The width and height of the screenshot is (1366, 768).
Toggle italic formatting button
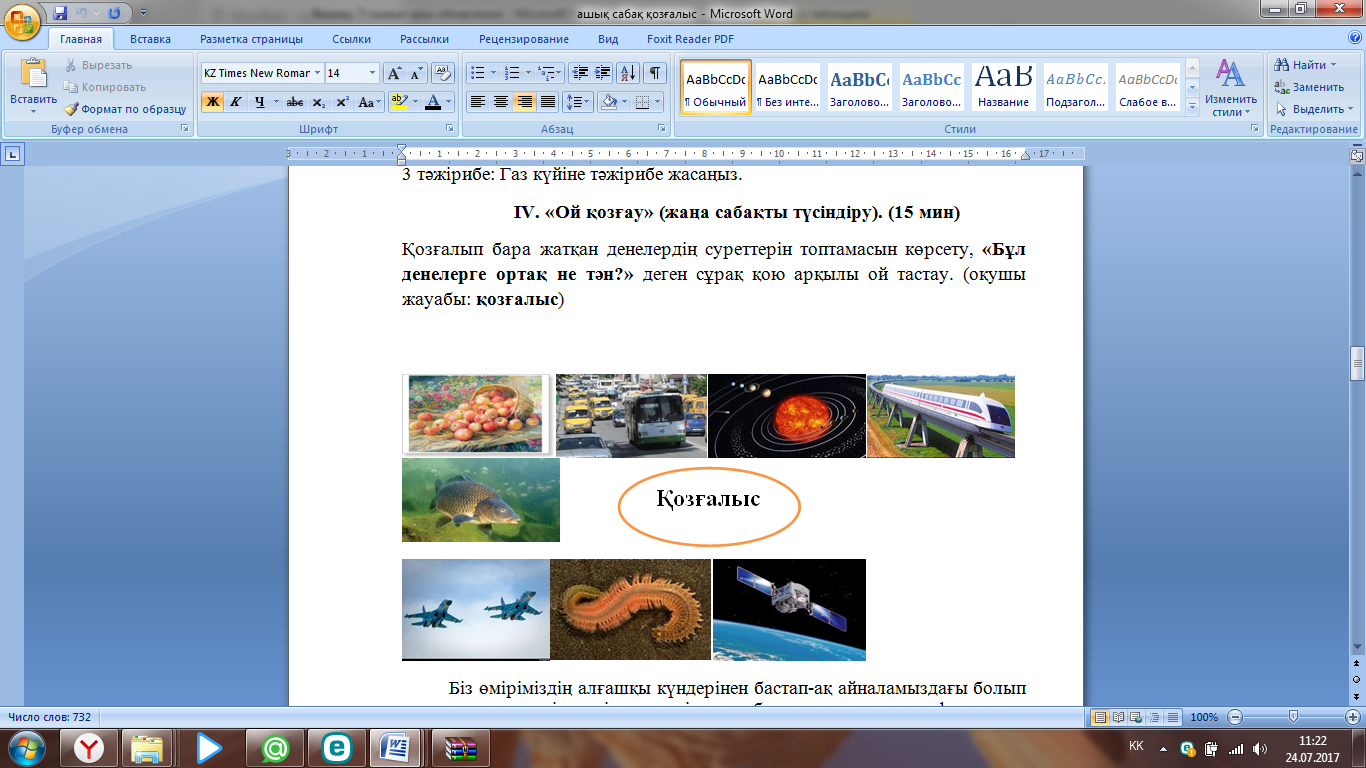[x=236, y=102]
